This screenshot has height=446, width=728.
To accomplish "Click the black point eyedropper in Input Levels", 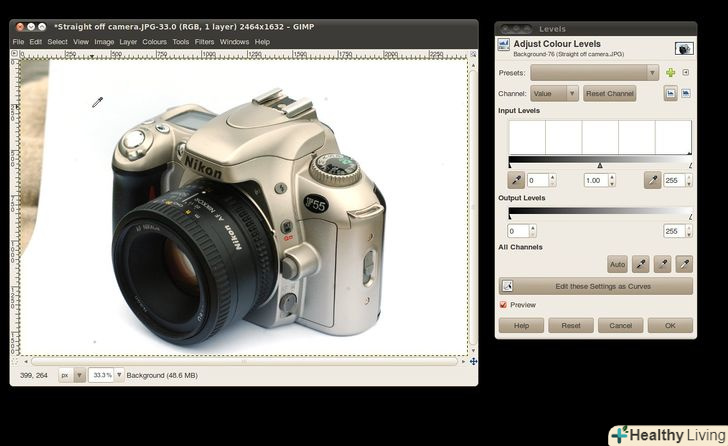I will coord(516,180).
